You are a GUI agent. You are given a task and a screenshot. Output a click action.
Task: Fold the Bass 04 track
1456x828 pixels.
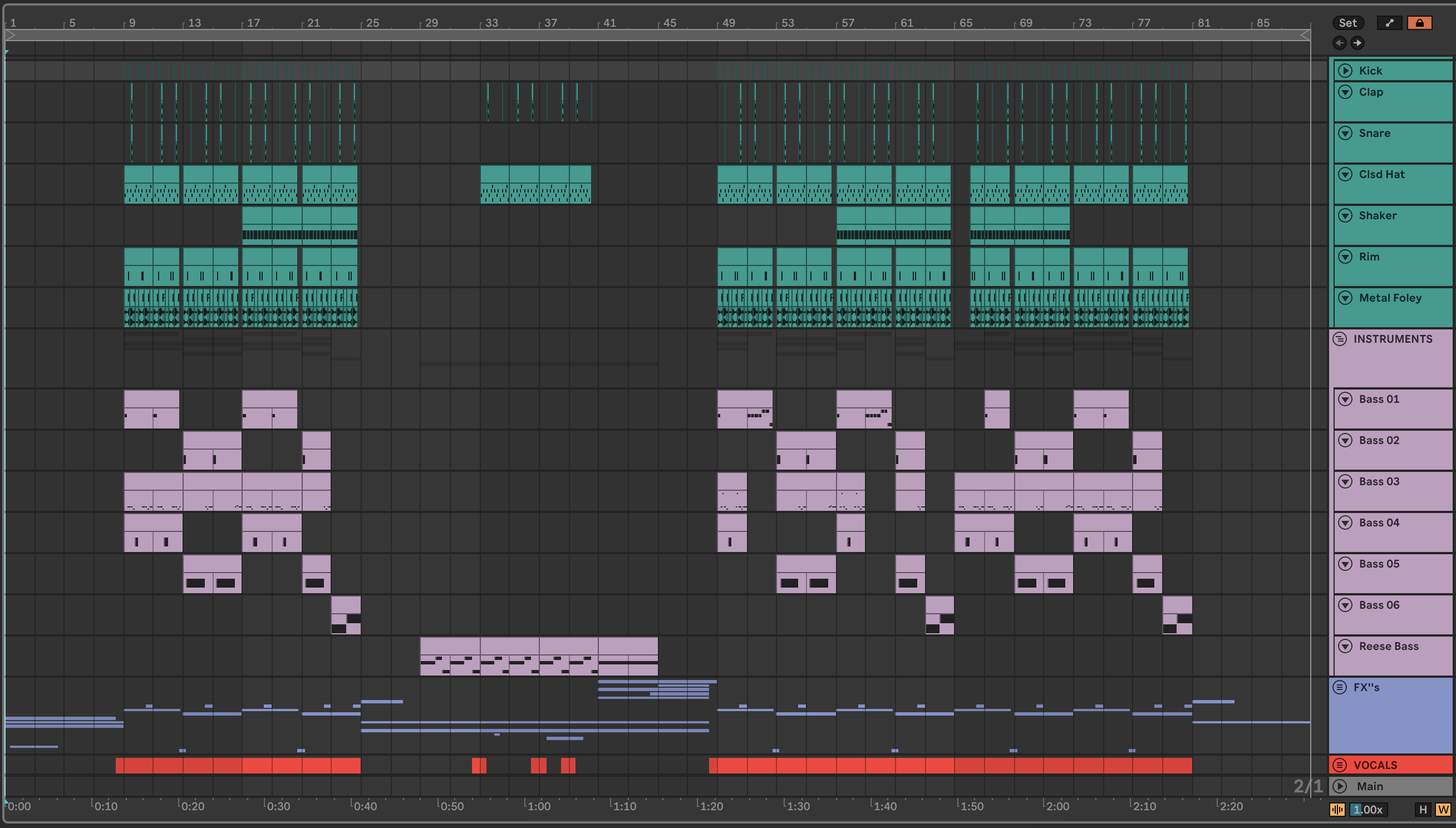pyautogui.click(x=1345, y=523)
